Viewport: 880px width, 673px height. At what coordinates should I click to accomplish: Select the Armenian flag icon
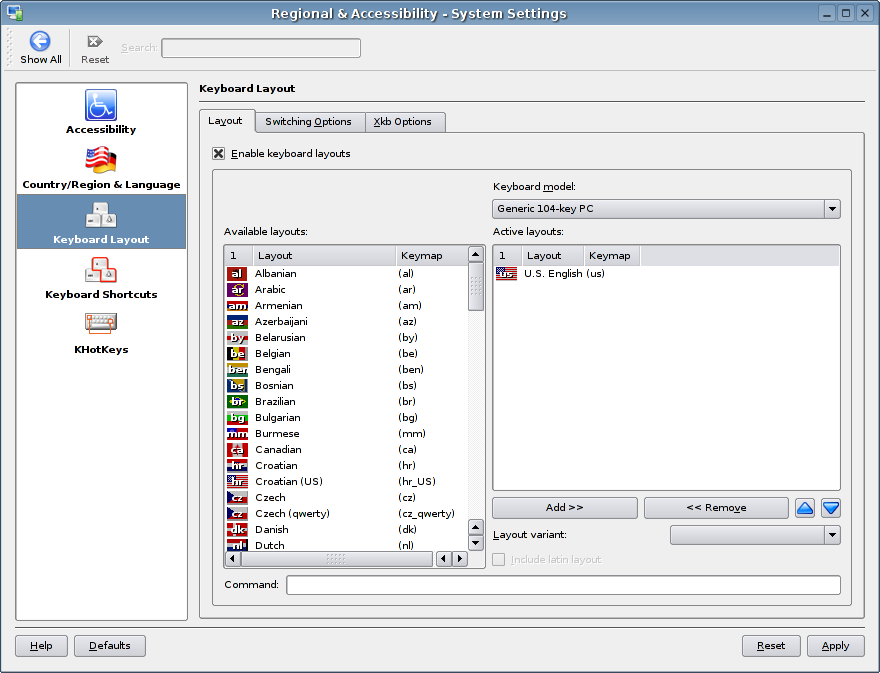click(237, 305)
